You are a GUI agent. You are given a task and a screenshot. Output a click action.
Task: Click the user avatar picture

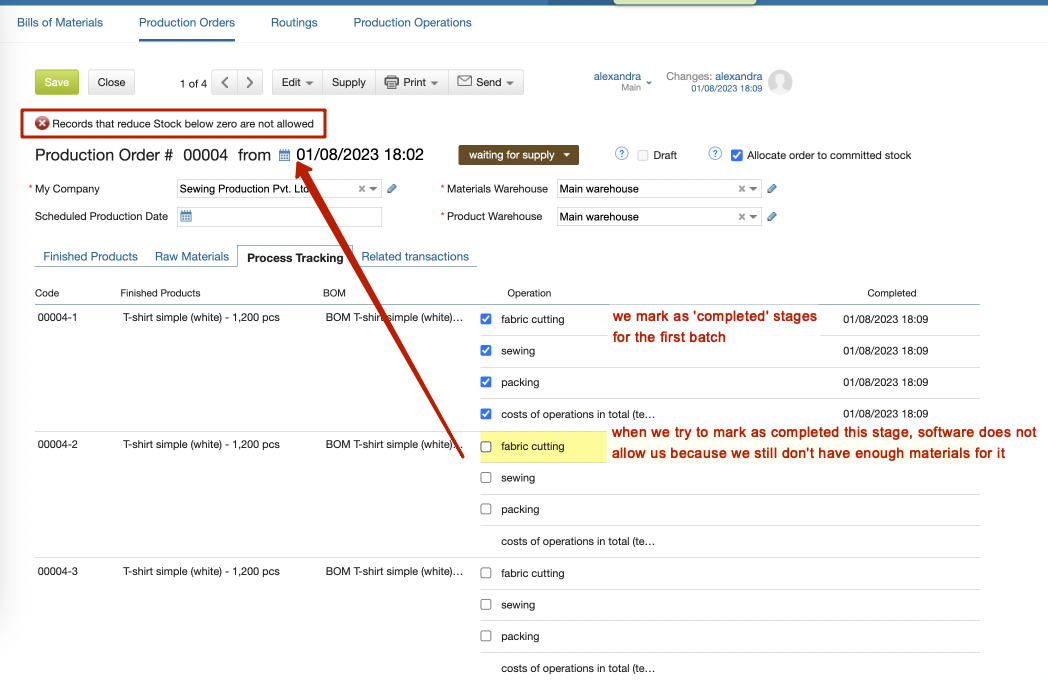pyautogui.click(x=780, y=82)
